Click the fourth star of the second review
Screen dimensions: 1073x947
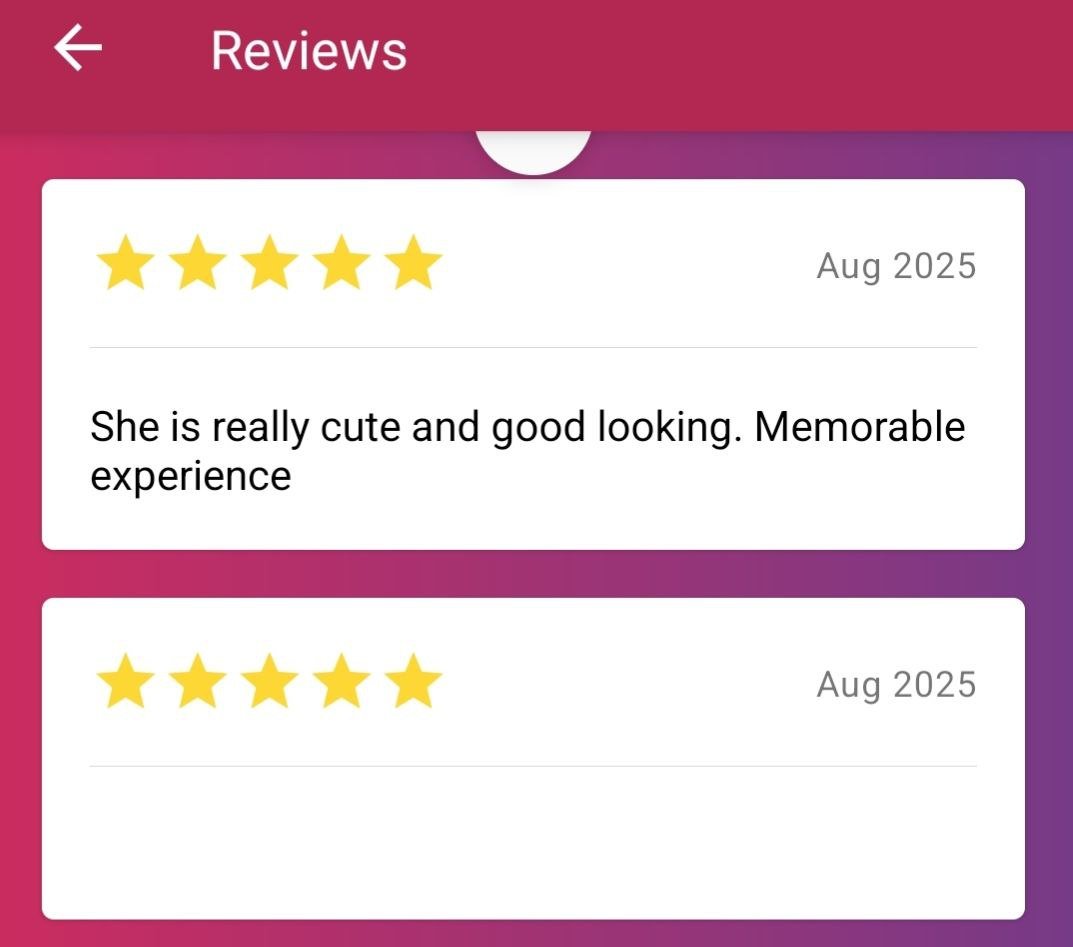[341, 681]
